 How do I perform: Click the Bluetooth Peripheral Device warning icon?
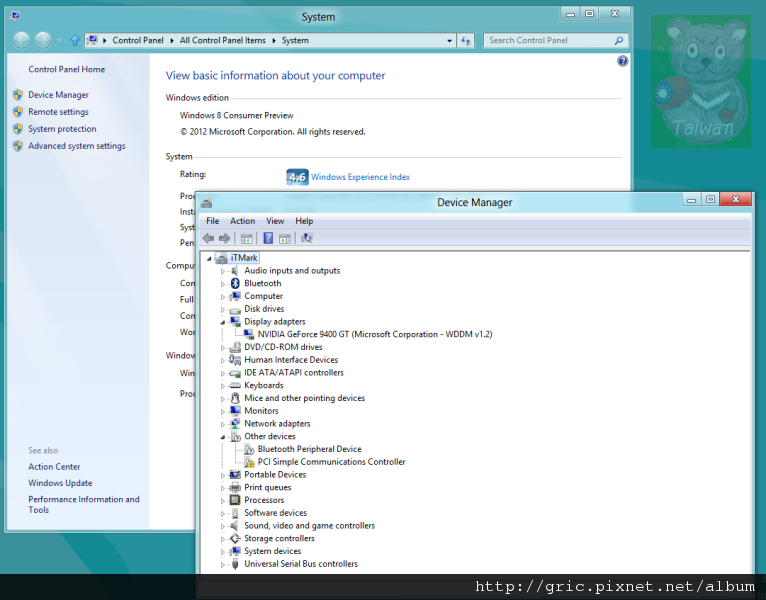[249, 449]
